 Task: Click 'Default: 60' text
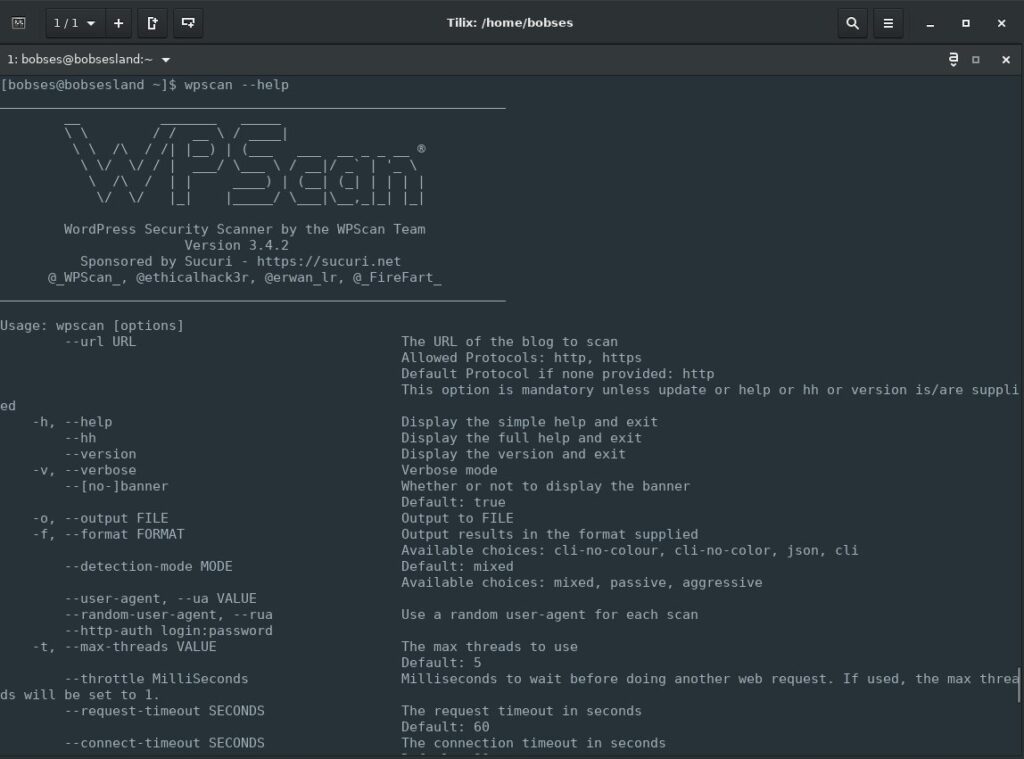click(445, 727)
